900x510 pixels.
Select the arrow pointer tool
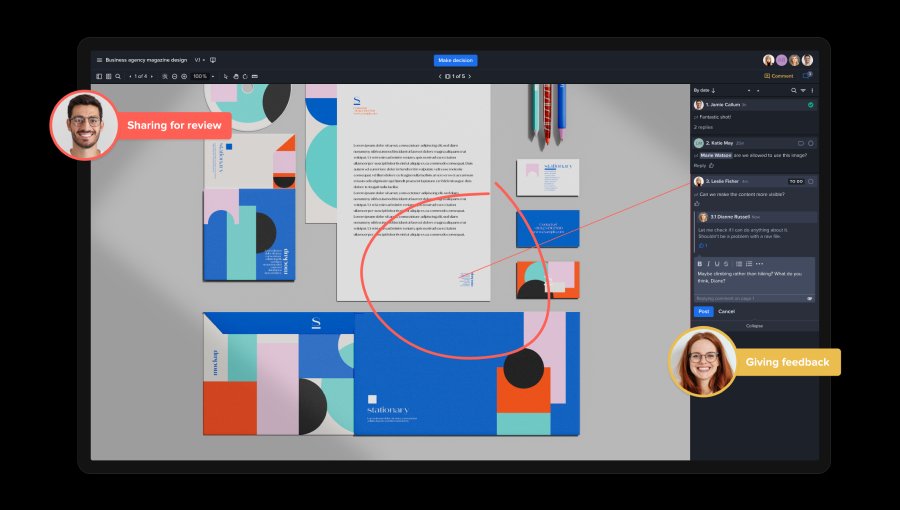(225, 76)
